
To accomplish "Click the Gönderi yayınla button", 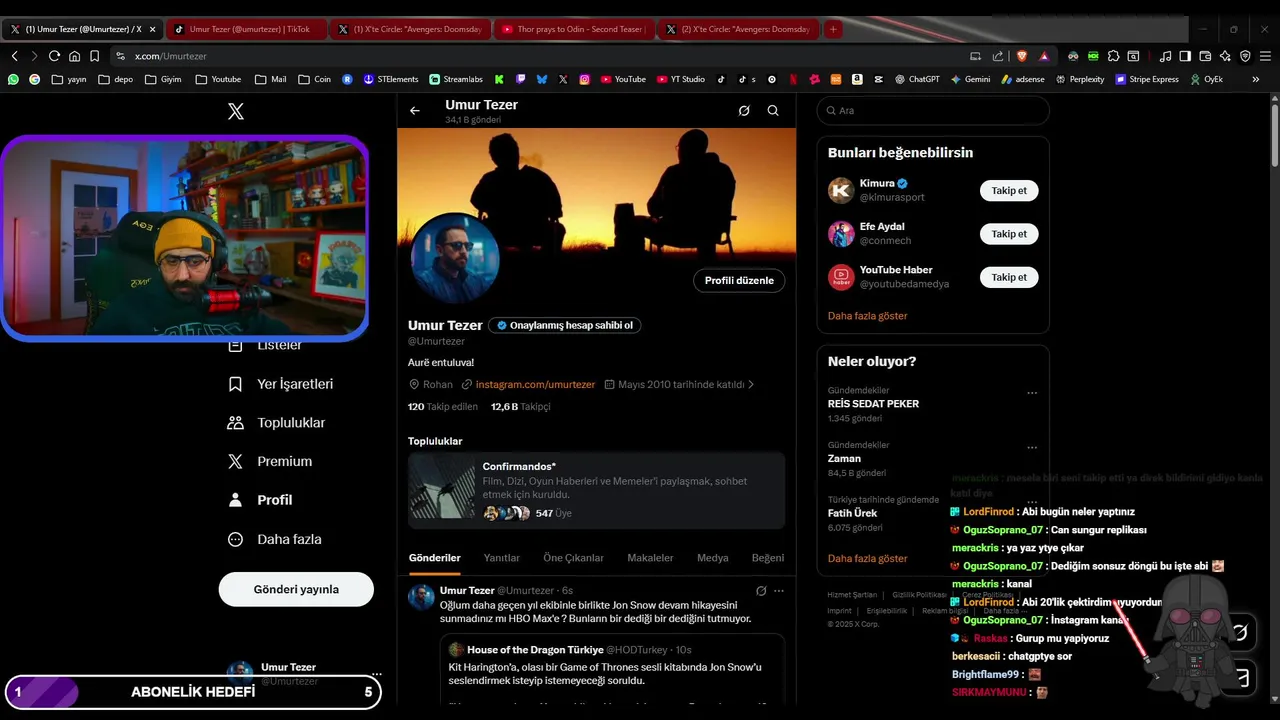I will pos(296,589).
